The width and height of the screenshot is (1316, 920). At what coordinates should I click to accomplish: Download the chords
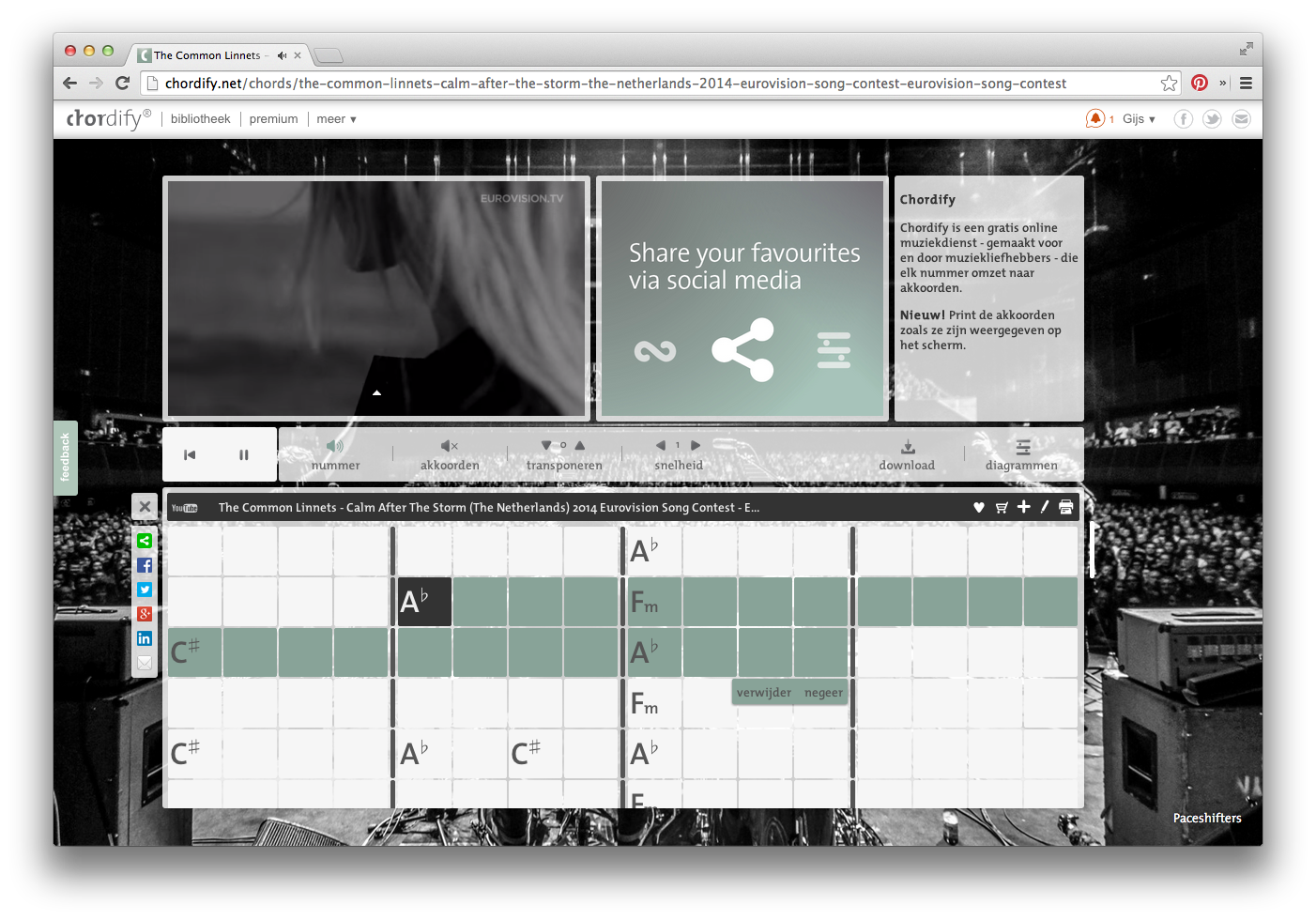point(908,447)
